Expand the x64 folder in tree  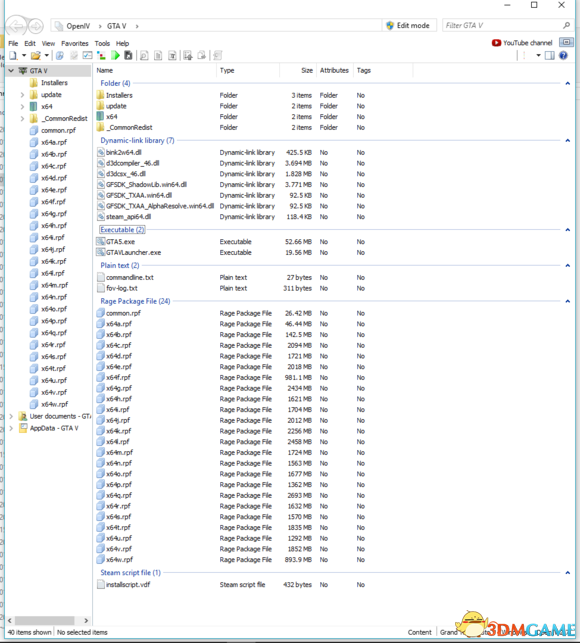pyautogui.click(x=22, y=107)
